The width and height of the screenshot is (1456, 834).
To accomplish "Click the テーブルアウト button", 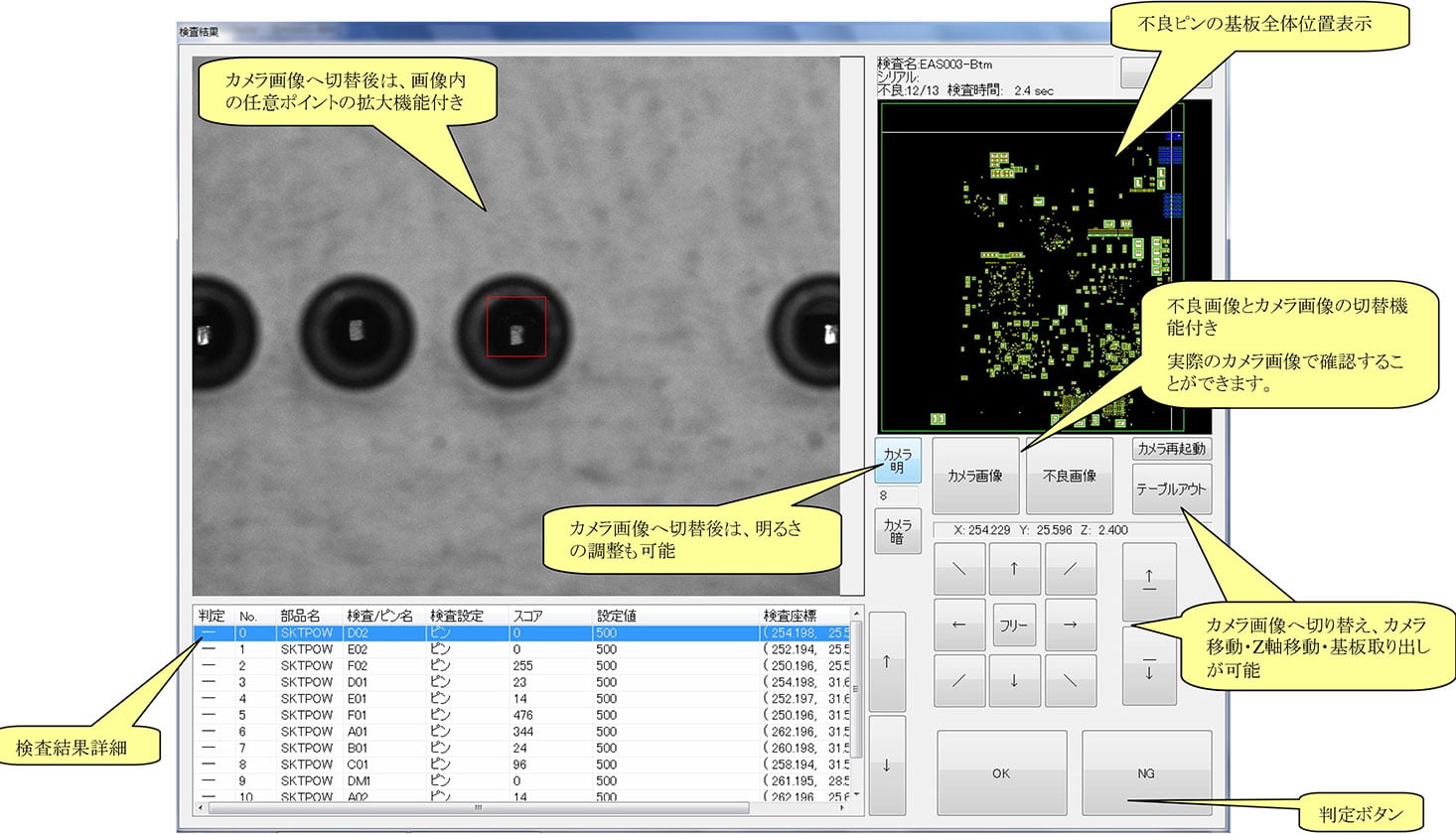I will (x=1171, y=489).
